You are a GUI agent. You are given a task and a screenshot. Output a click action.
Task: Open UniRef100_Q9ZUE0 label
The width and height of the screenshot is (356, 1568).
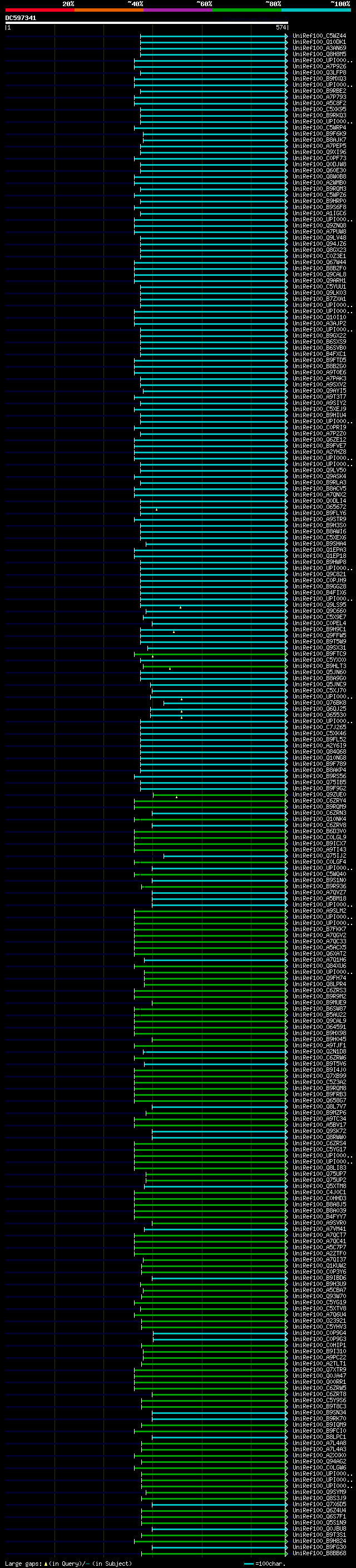[x=319, y=794]
